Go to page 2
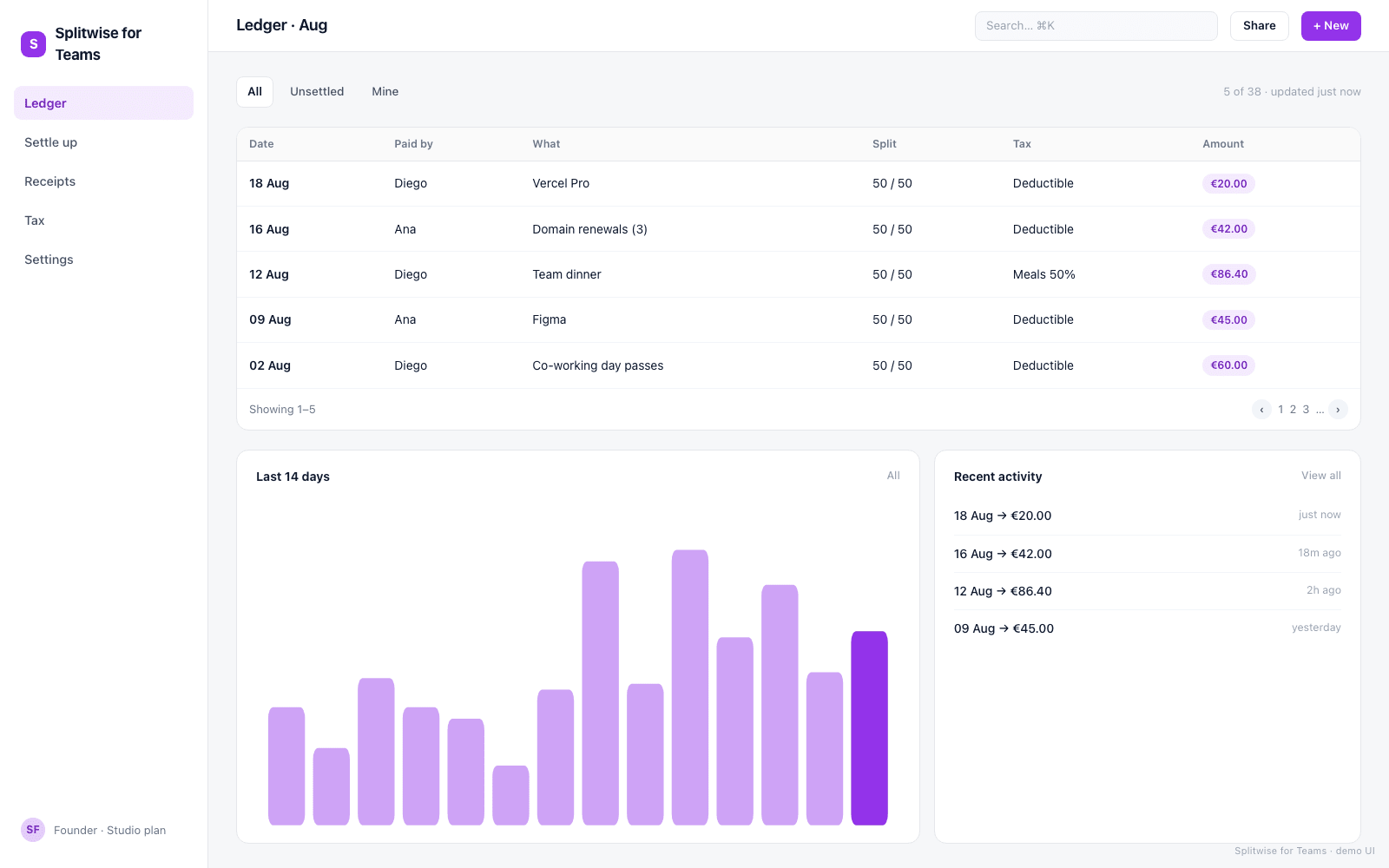The image size is (1389, 868). (x=1293, y=410)
